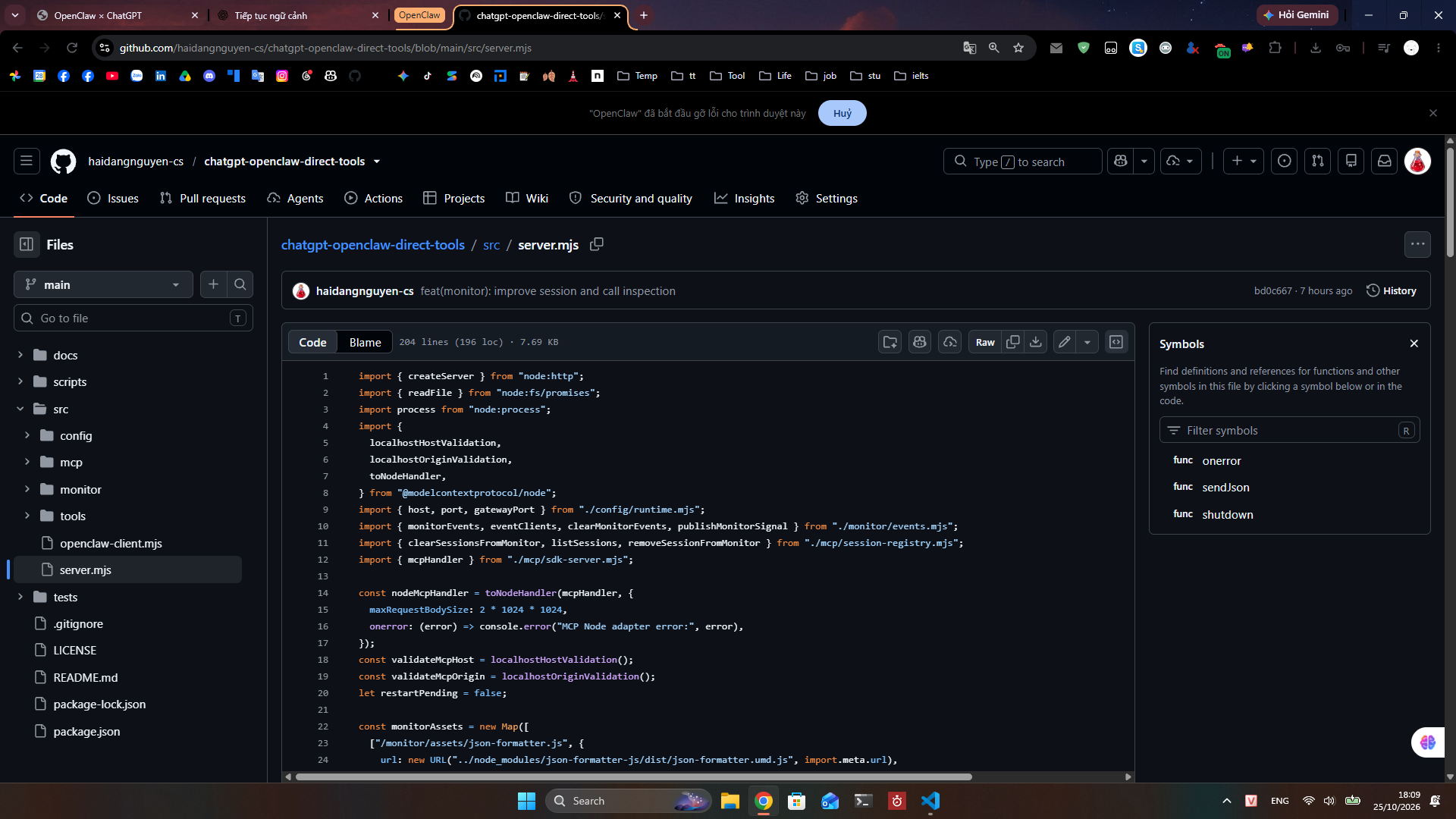Open the Actions tab
1456x819 pixels.
click(373, 198)
